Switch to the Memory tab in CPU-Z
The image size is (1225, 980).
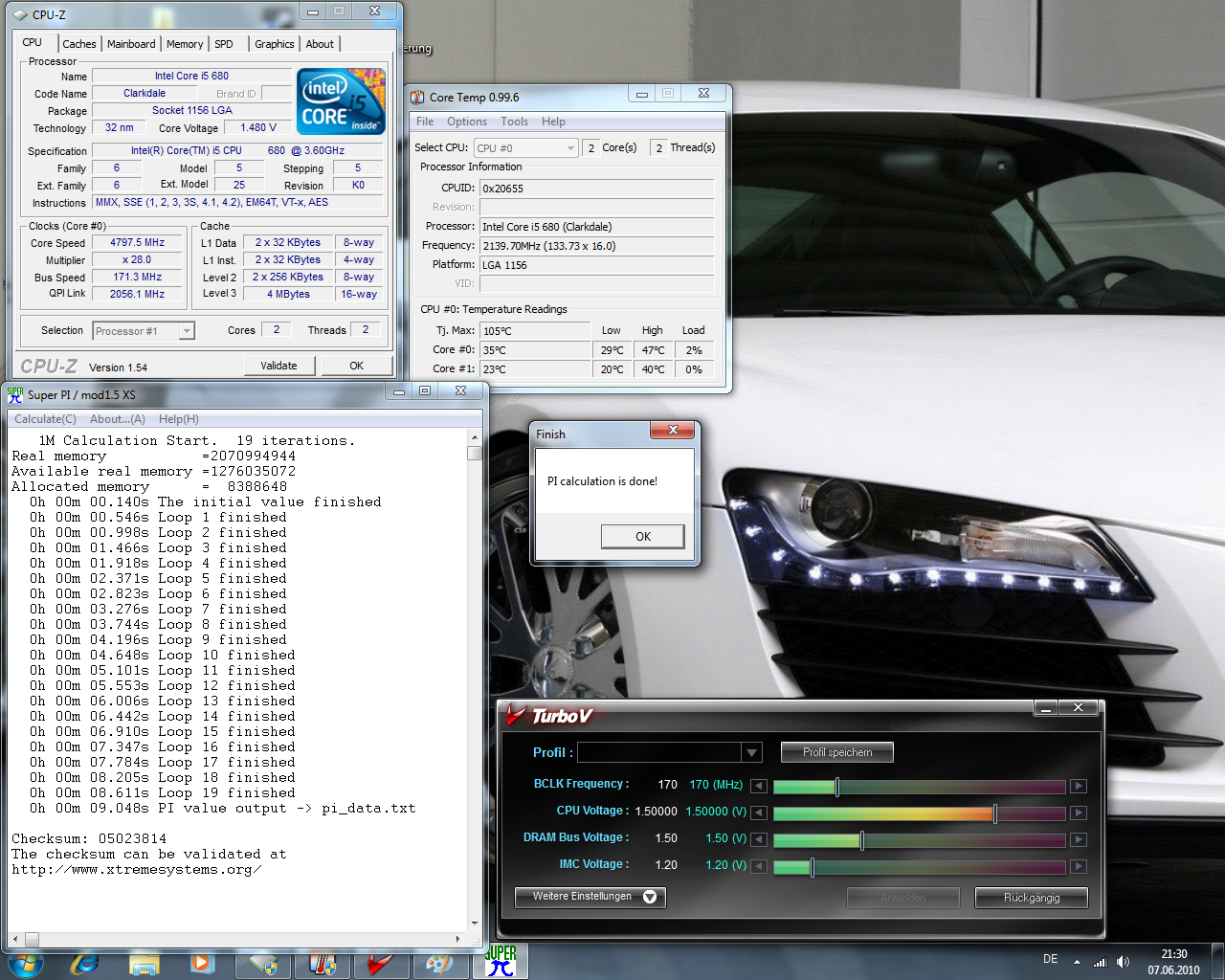tap(184, 44)
